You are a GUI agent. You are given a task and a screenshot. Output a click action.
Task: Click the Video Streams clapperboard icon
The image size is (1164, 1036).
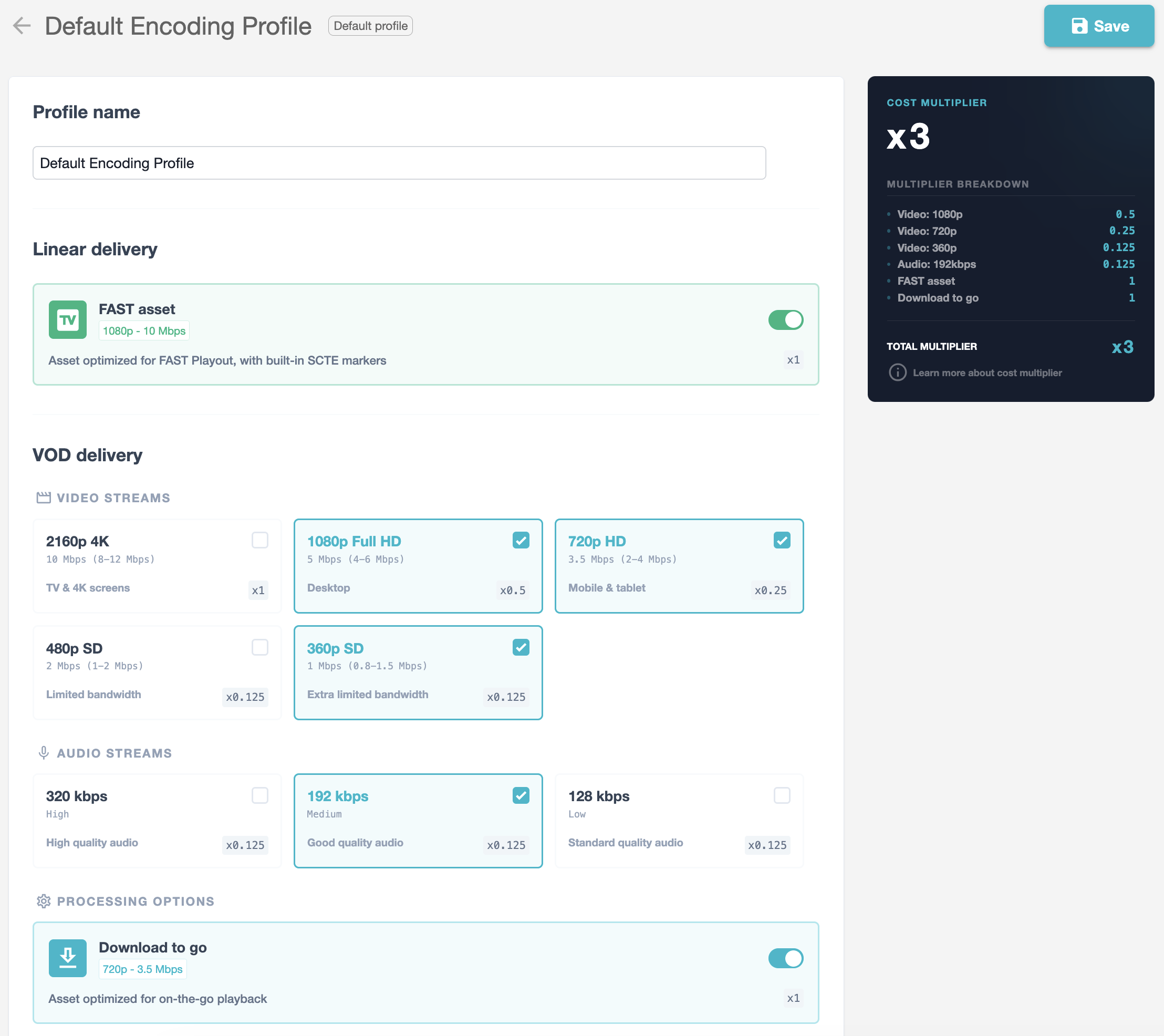44,498
